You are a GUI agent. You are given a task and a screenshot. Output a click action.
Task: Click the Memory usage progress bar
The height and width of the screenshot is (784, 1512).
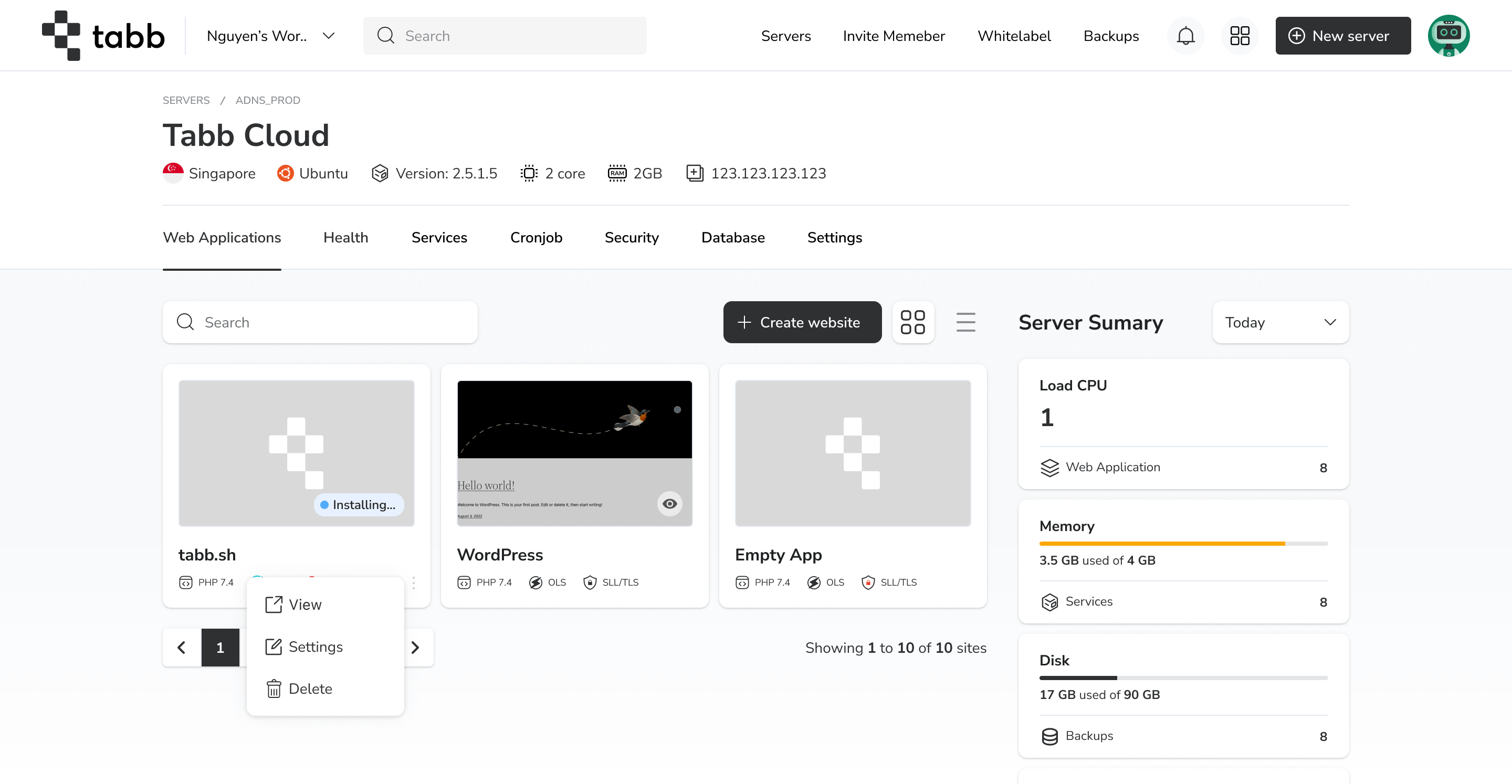click(x=1183, y=544)
